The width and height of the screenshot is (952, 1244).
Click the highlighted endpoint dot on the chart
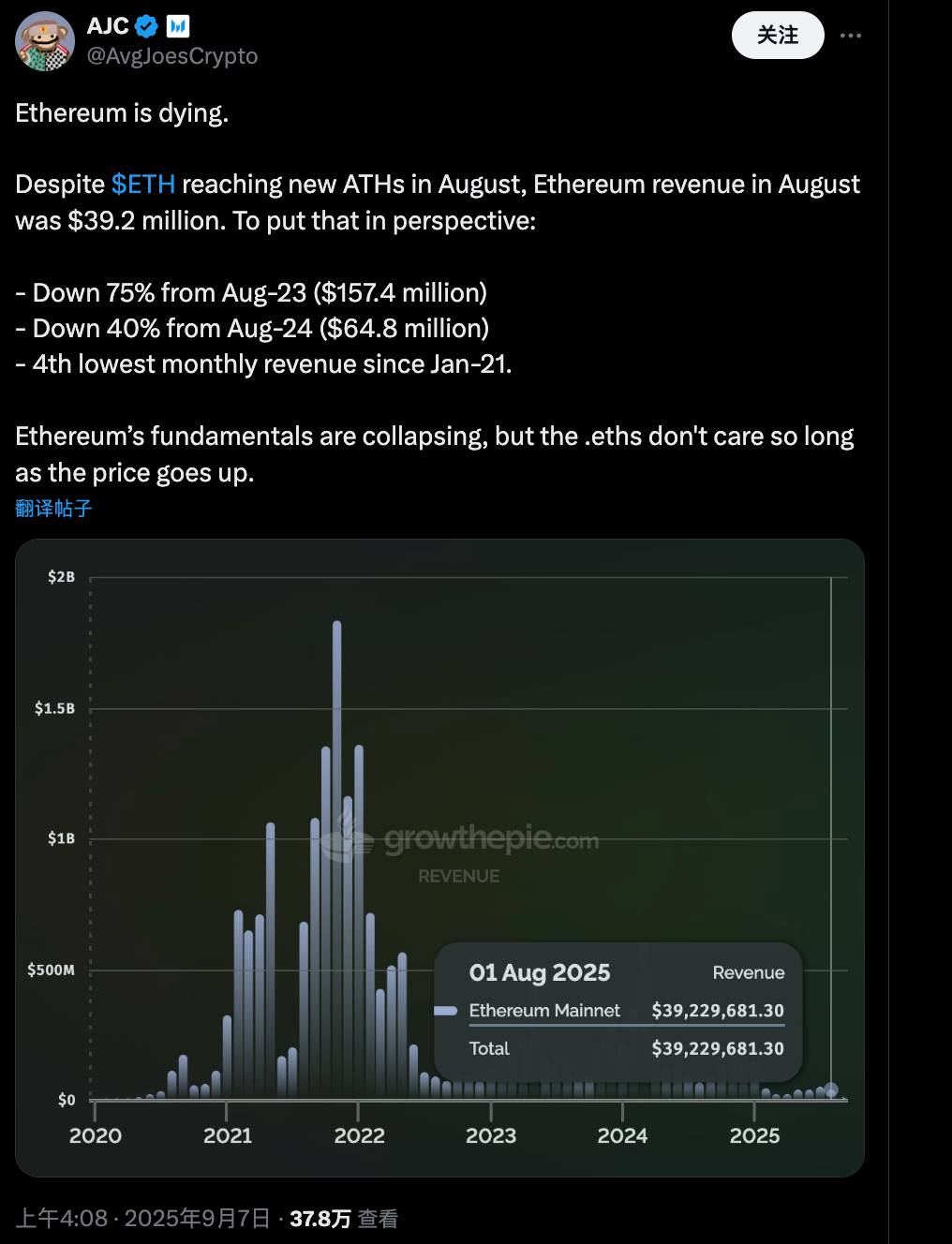(x=830, y=1090)
